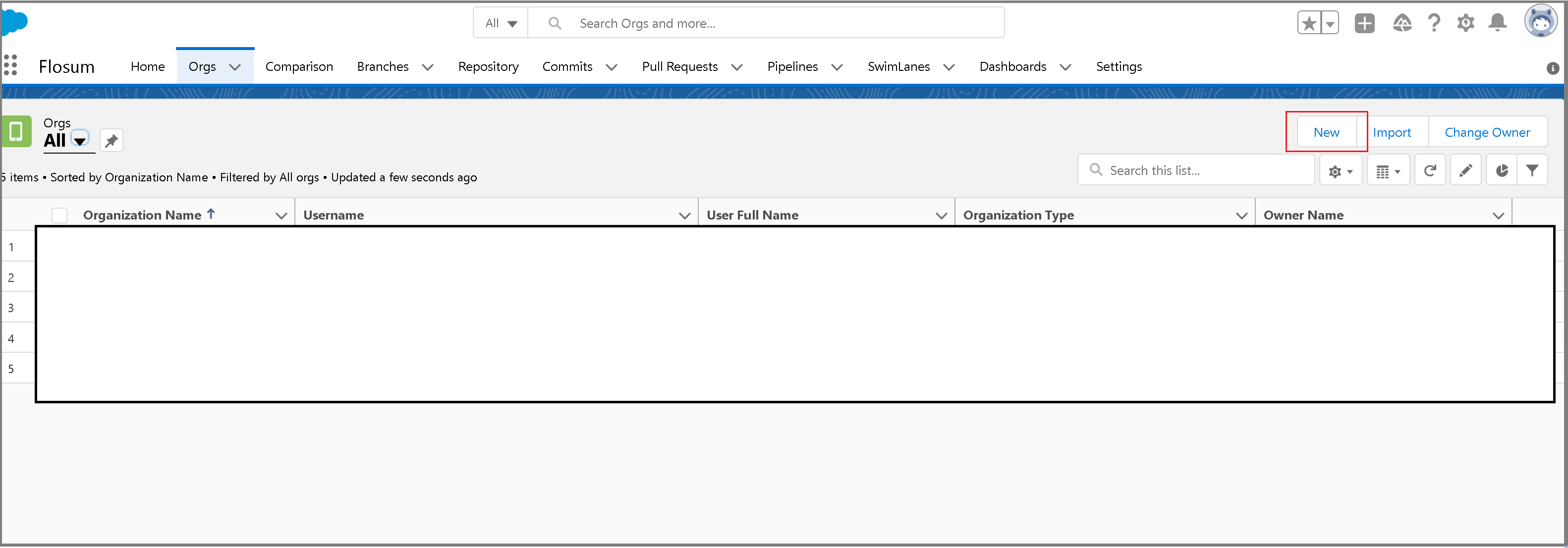Open the list filters funnel

pyautogui.click(x=1532, y=171)
